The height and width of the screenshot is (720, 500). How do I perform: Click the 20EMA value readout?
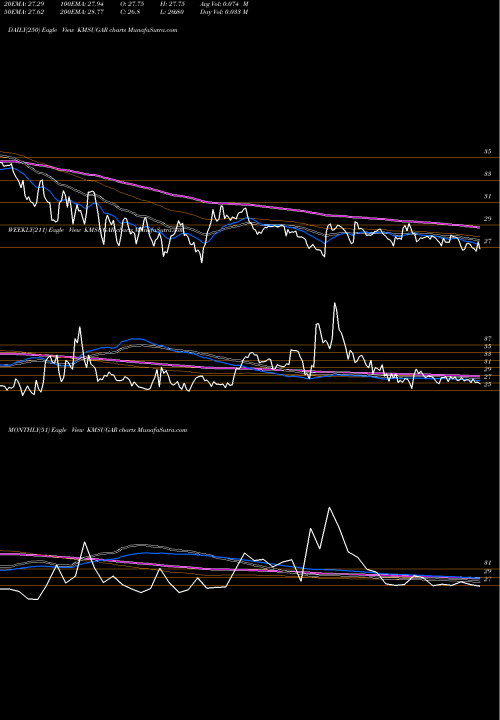pos(24,4)
